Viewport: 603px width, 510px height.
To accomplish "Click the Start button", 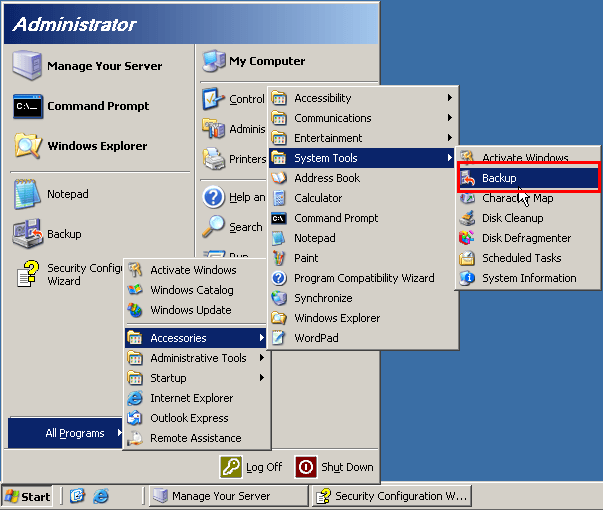I will [x=27, y=497].
